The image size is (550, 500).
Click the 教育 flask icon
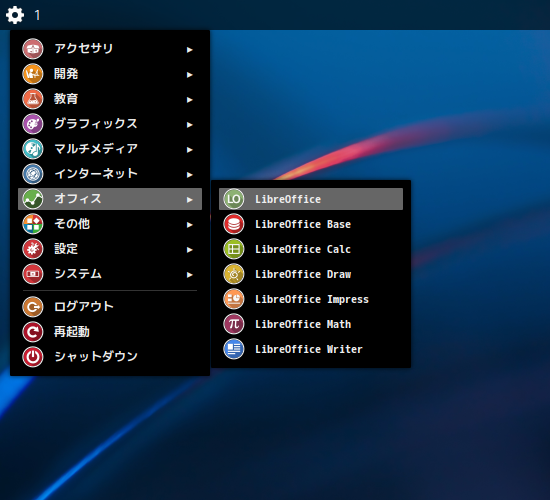(33, 99)
